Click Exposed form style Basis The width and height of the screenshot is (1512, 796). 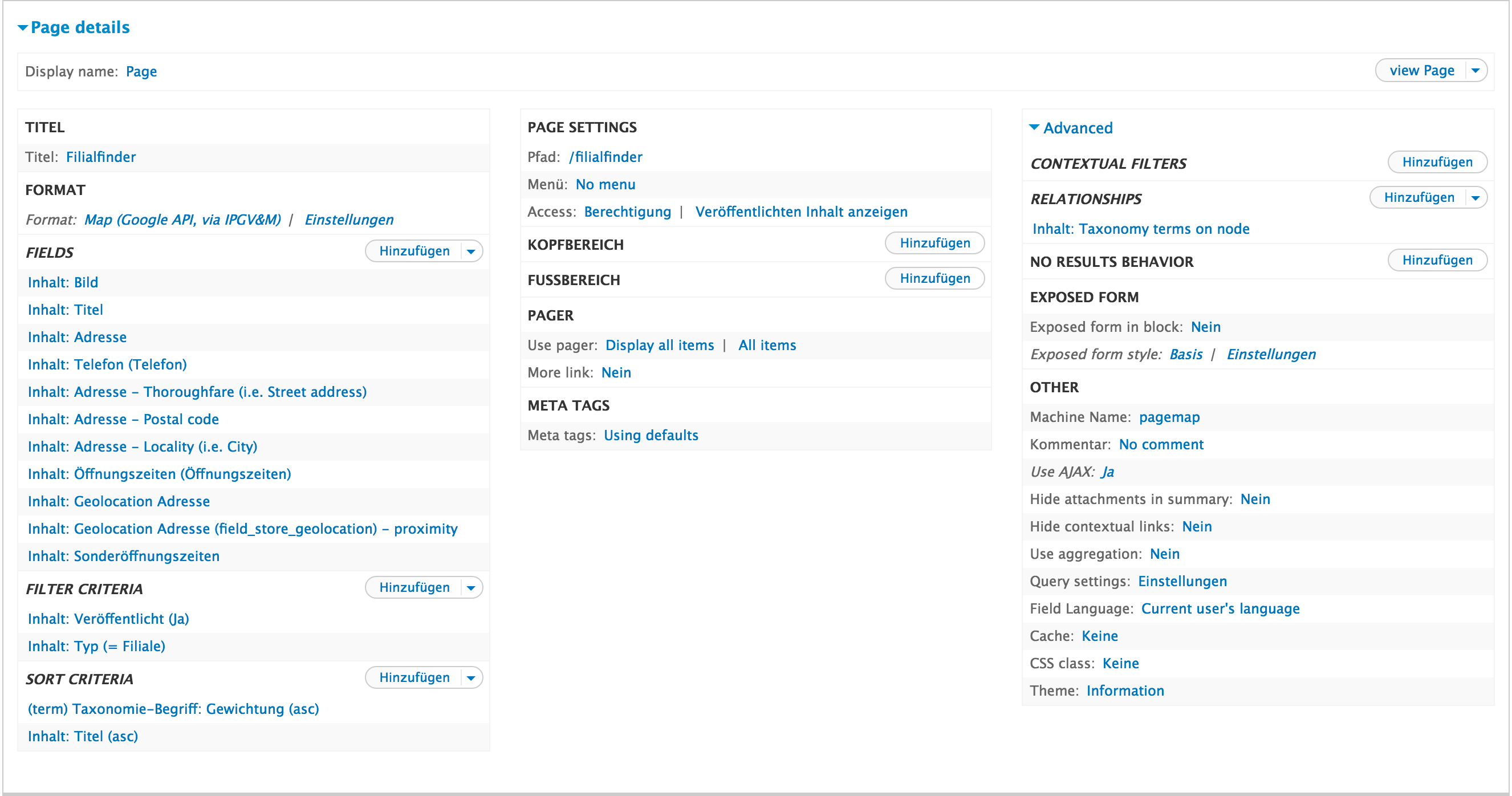coord(1186,355)
